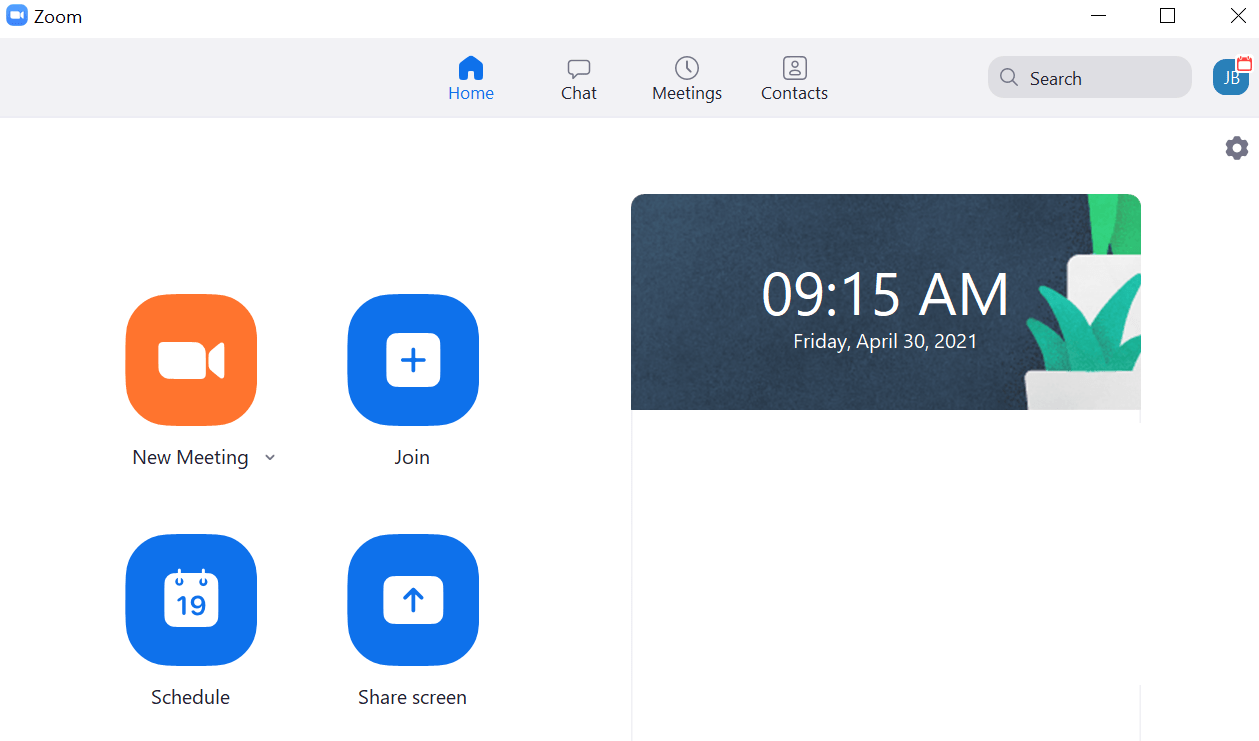1259x741 pixels.
Task: Open the Join meeting dialog
Action: [412, 360]
